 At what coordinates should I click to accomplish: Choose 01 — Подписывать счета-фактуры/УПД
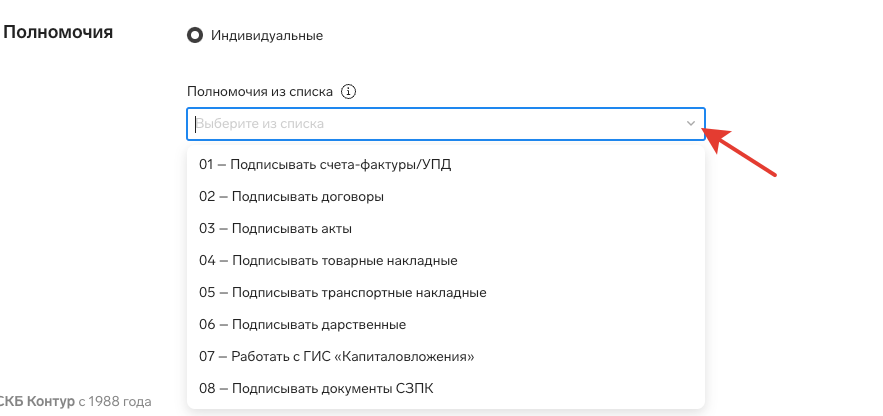click(325, 164)
